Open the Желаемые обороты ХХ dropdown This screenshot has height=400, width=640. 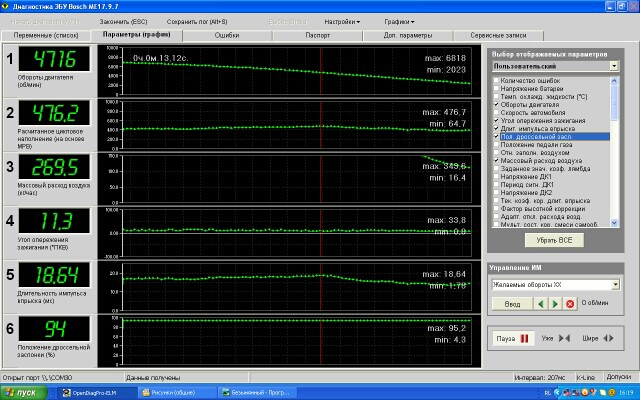point(615,284)
